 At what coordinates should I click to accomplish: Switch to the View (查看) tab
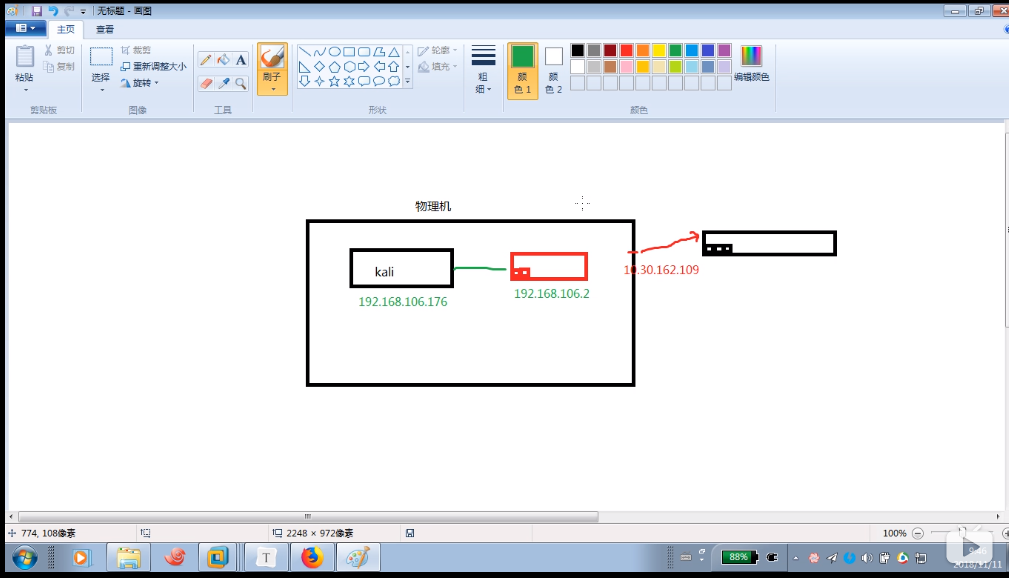pyautogui.click(x=105, y=30)
